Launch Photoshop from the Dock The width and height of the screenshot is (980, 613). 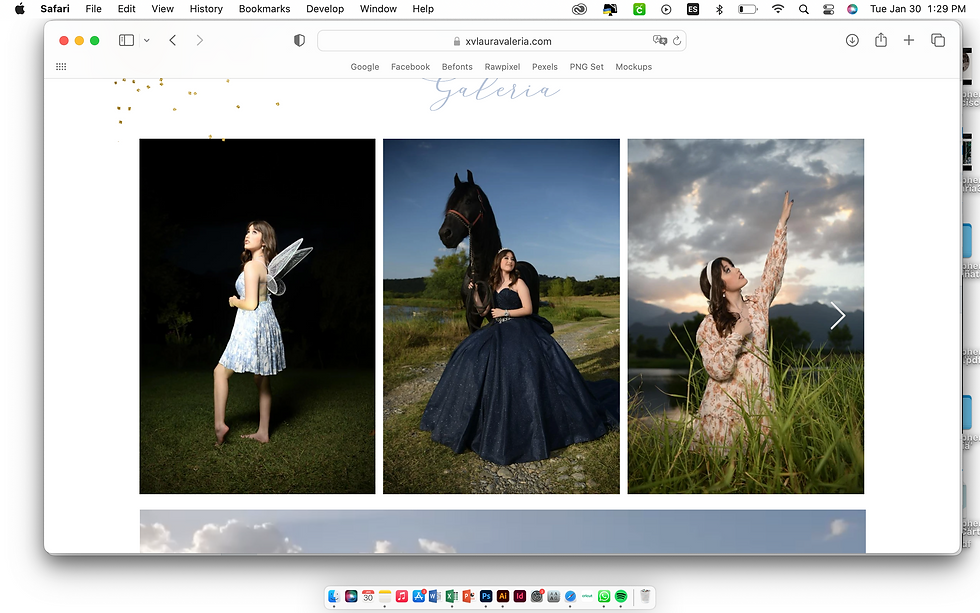[x=486, y=596]
